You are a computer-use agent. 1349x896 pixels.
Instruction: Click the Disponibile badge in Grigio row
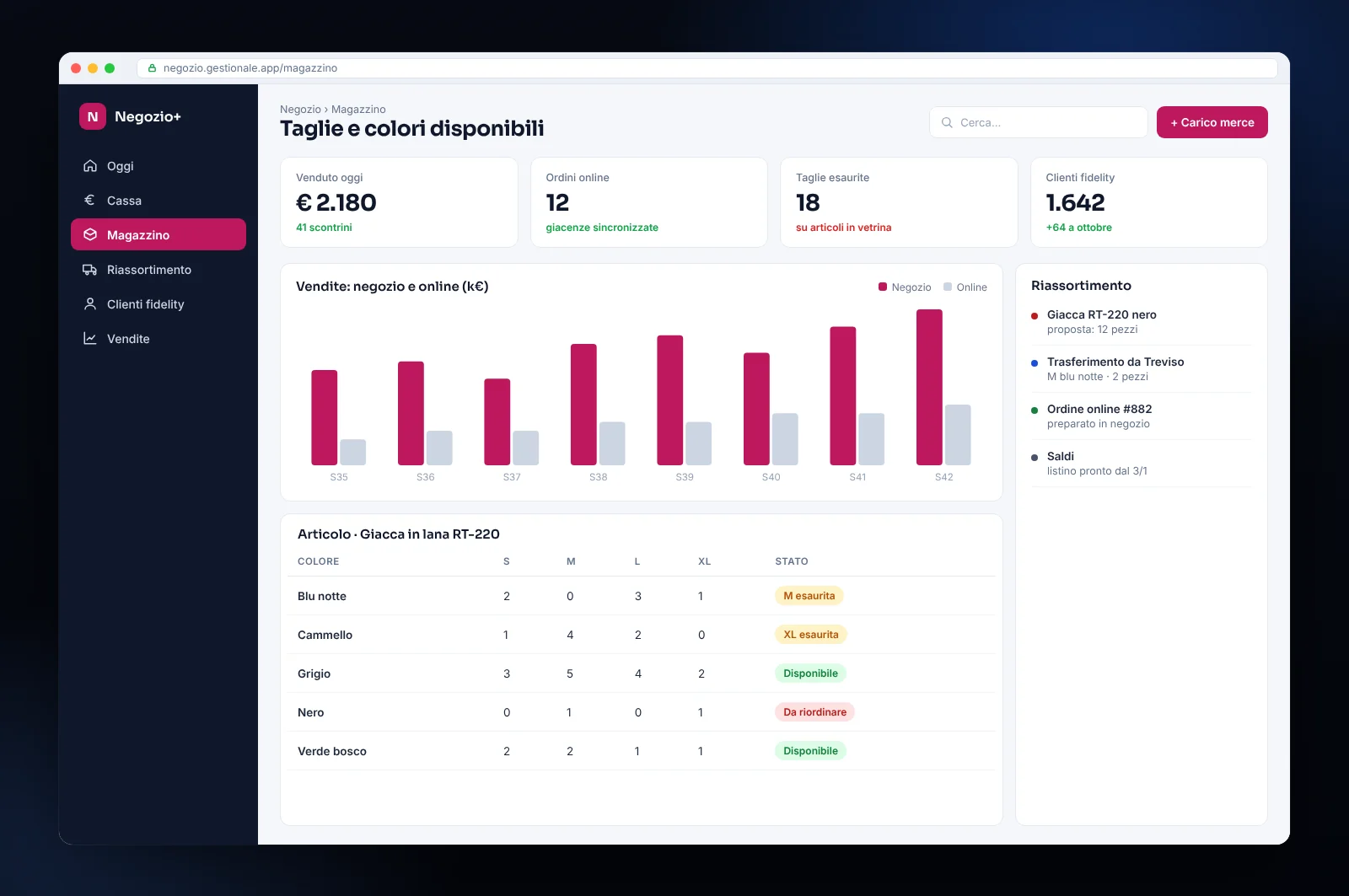tap(810, 673)
